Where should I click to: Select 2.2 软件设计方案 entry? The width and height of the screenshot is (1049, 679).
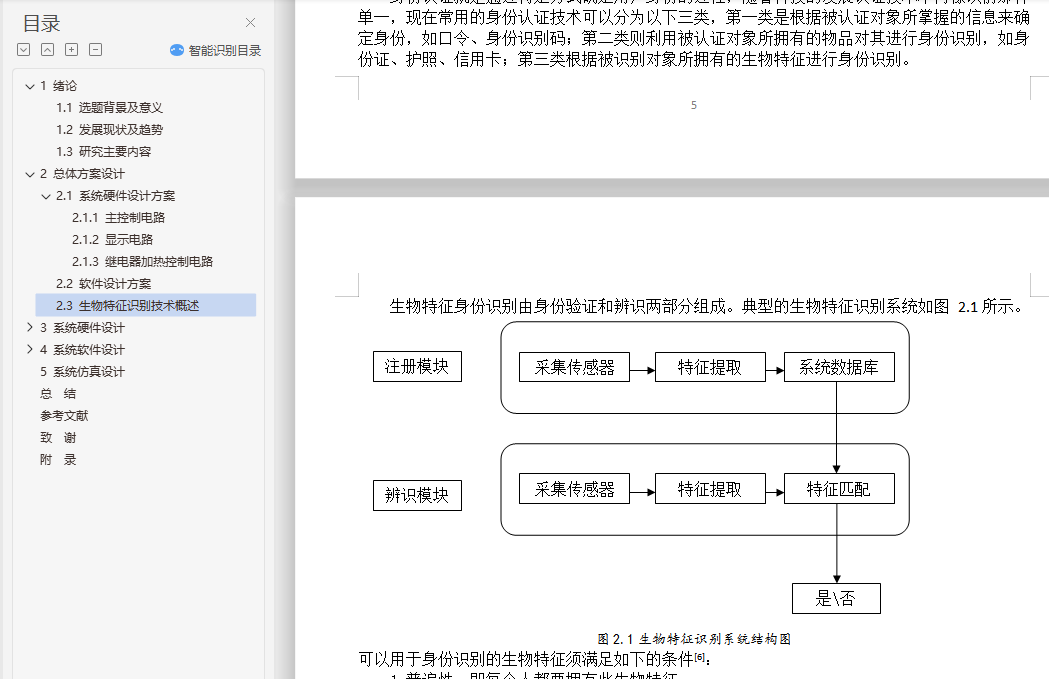[x=103, y=284]
